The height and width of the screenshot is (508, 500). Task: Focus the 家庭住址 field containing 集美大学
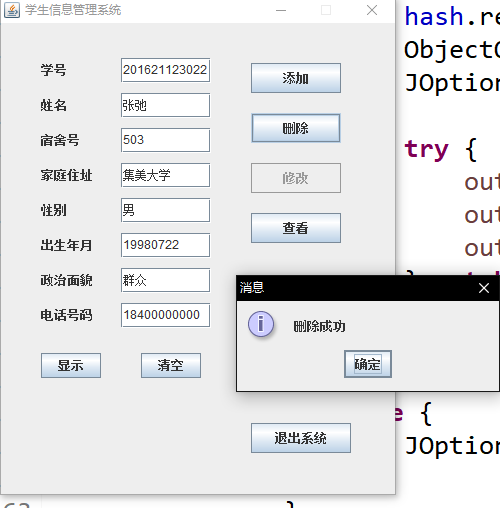click(x=165, y=175)
